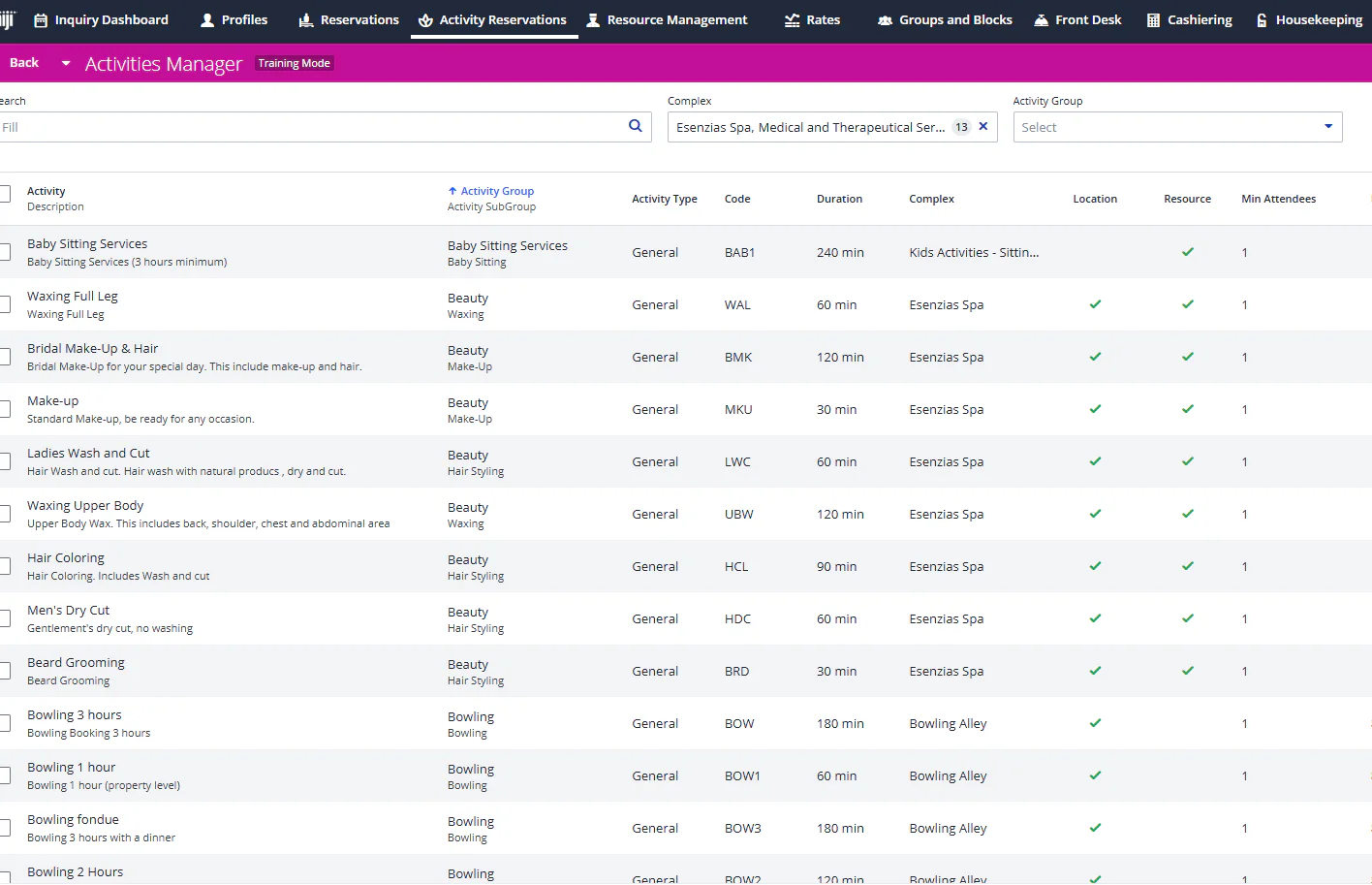The width and height of the screenshot is (1372, 885).
Task: Clear the Complex filter with the X
Action: pos(983,126)
